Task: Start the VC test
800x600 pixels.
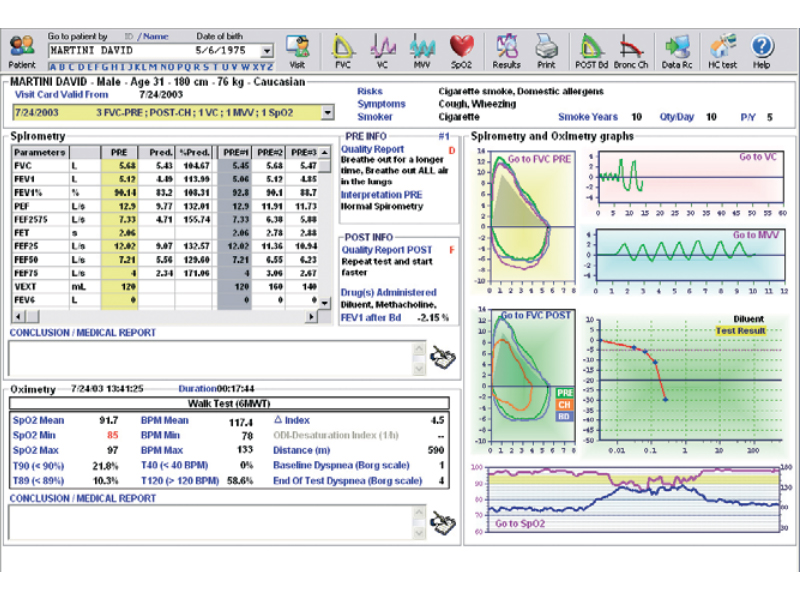Action: click(x=382, y=51)
